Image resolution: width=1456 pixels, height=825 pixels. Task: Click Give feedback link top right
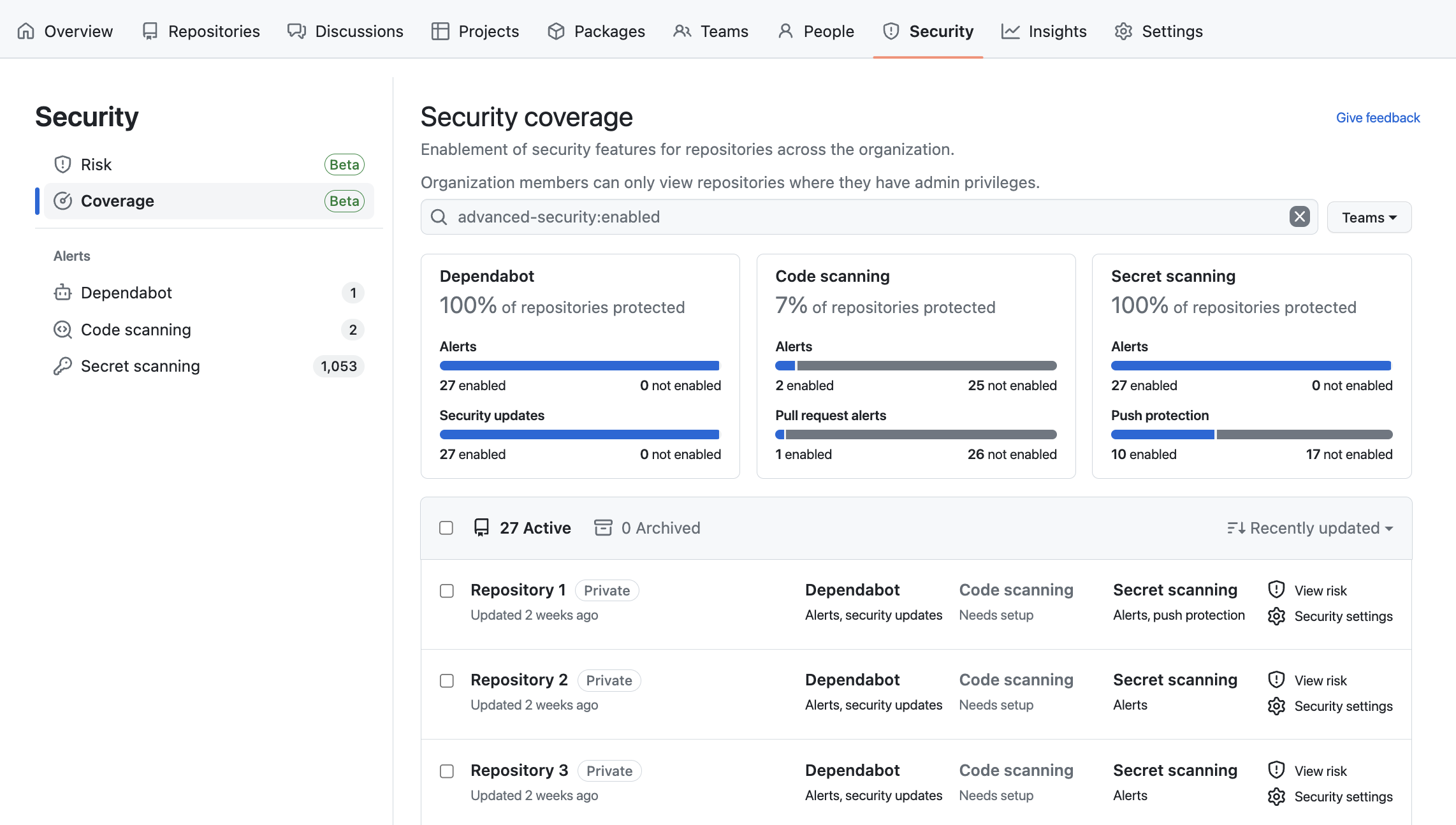[x=1378, y=117]
